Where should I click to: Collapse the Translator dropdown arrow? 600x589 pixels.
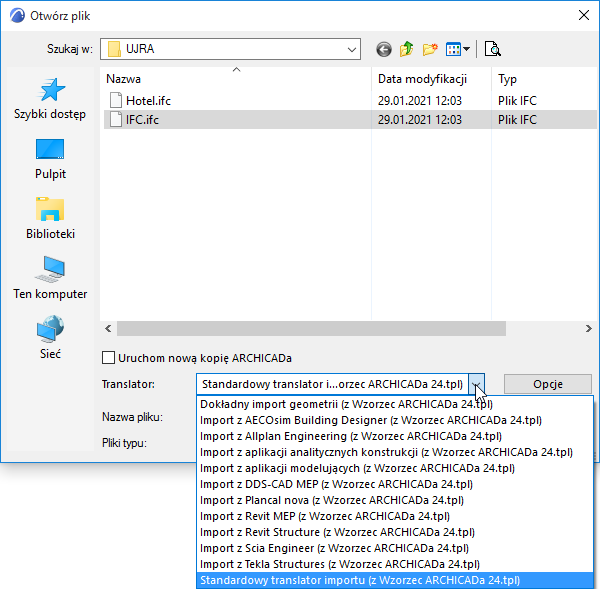(476, 384)
